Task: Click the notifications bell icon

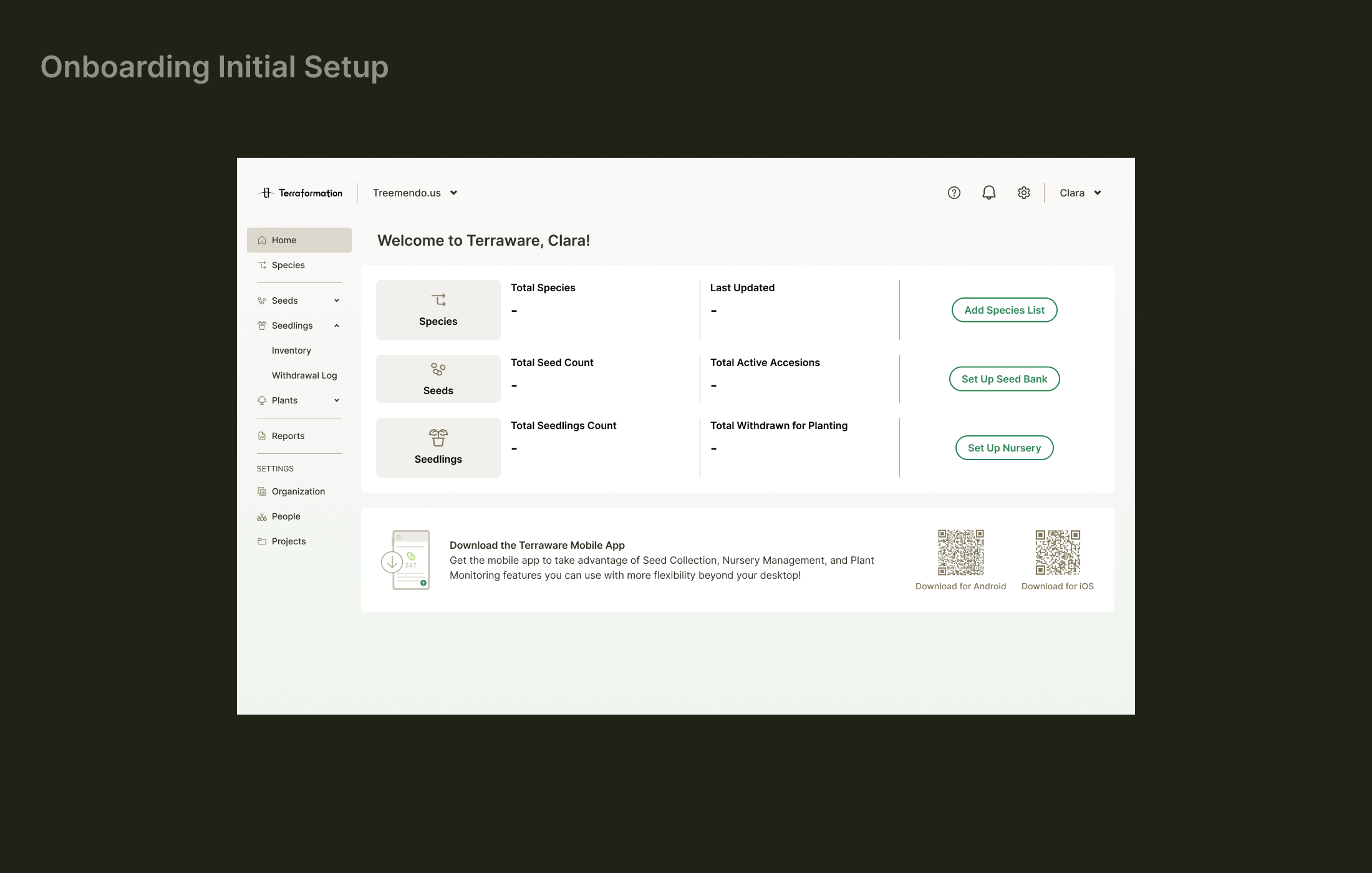Action: [x=988, y=193]
